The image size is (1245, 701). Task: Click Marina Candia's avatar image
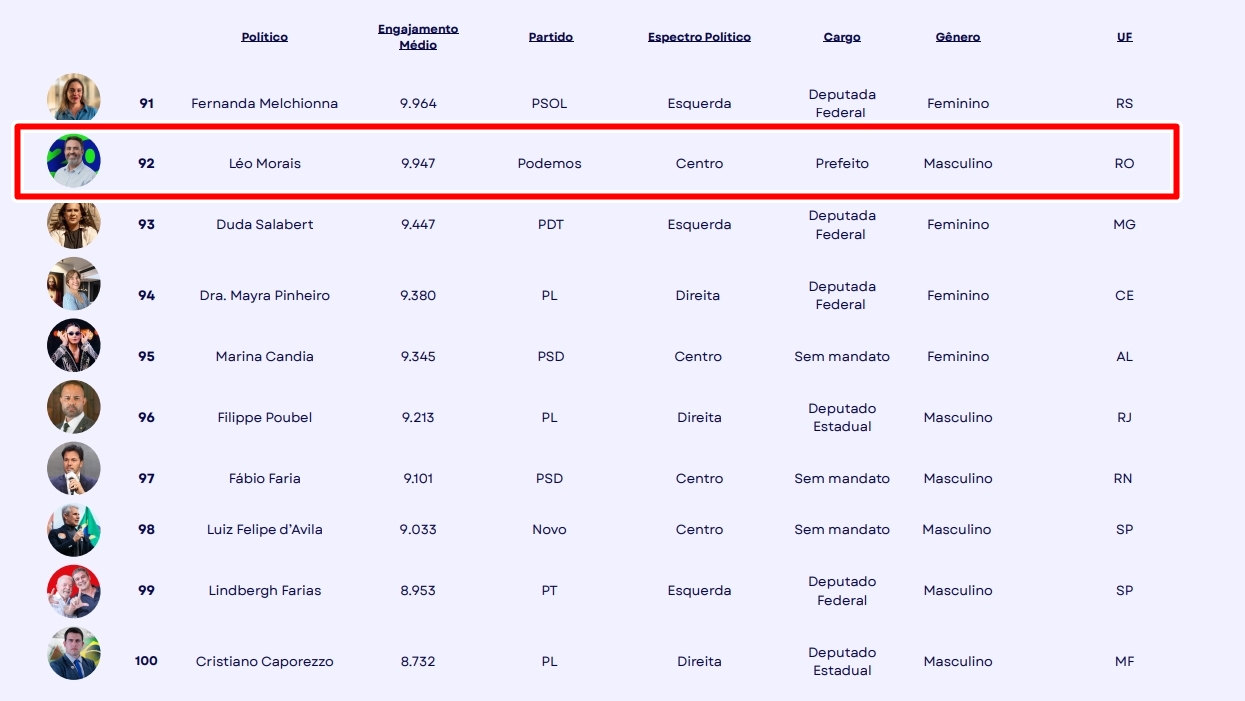74,346
